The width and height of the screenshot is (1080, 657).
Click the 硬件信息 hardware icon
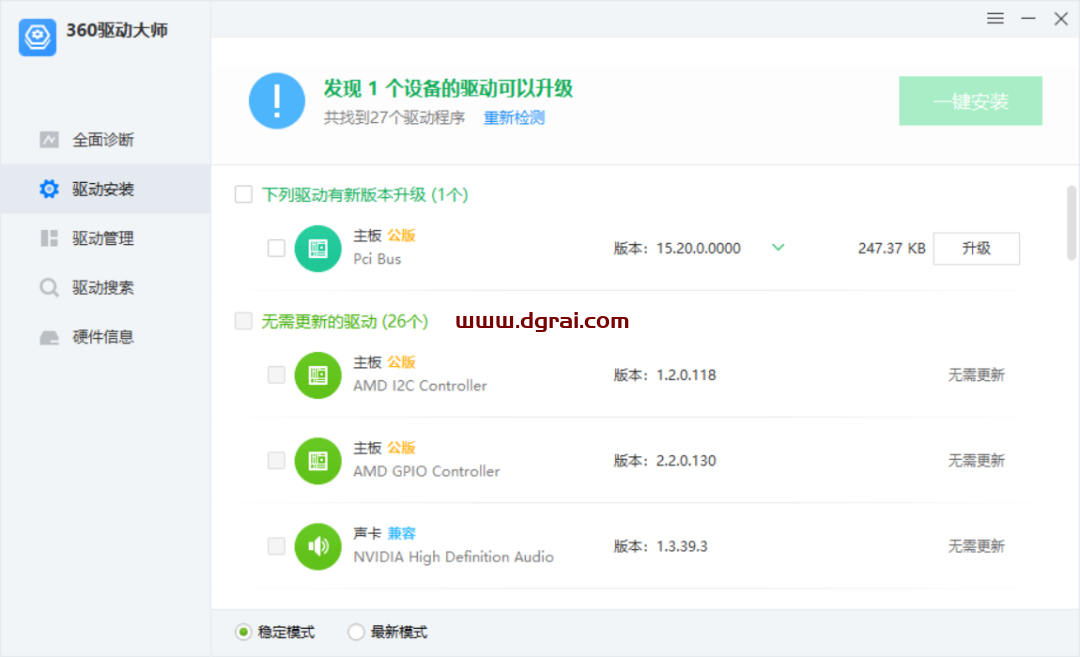pyautogui.click(x=49, y=337)
